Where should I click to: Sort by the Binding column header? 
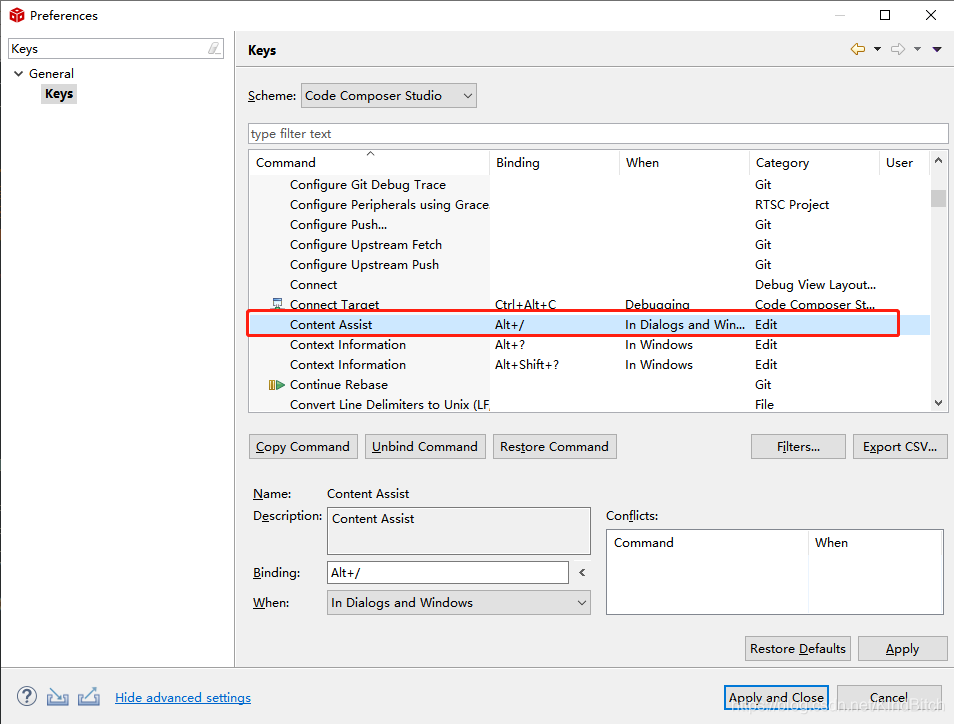coord(554,162)
